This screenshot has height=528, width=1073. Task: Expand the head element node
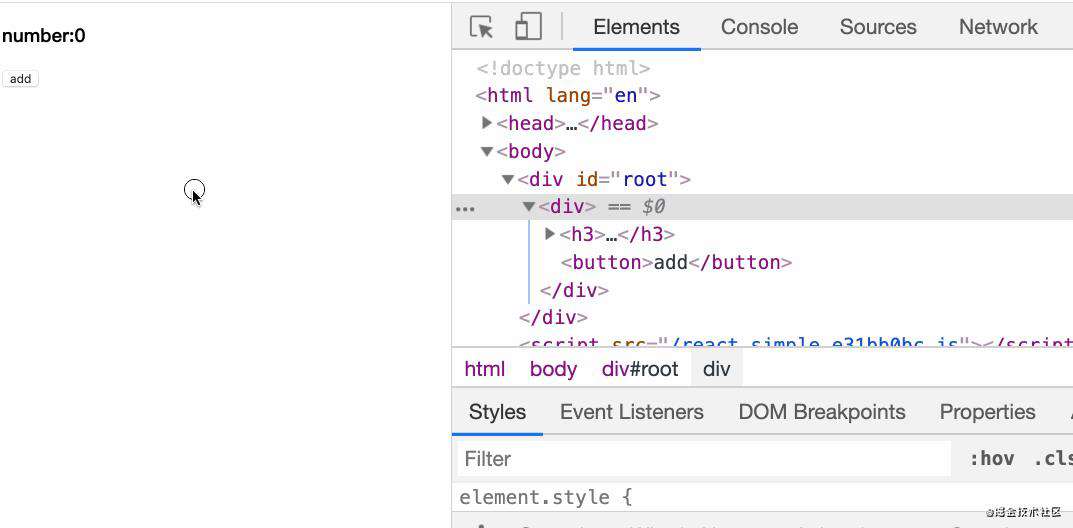487,123
